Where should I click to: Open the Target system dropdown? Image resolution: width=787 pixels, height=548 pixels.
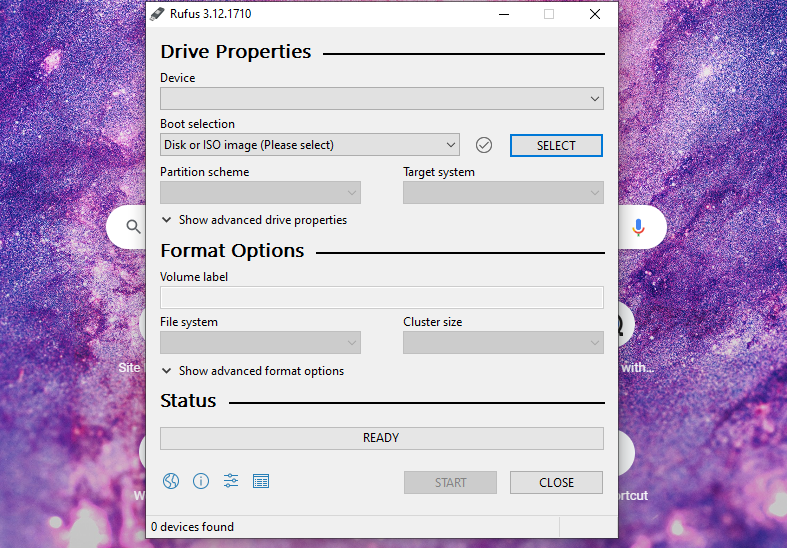click(x=503, y=192)
